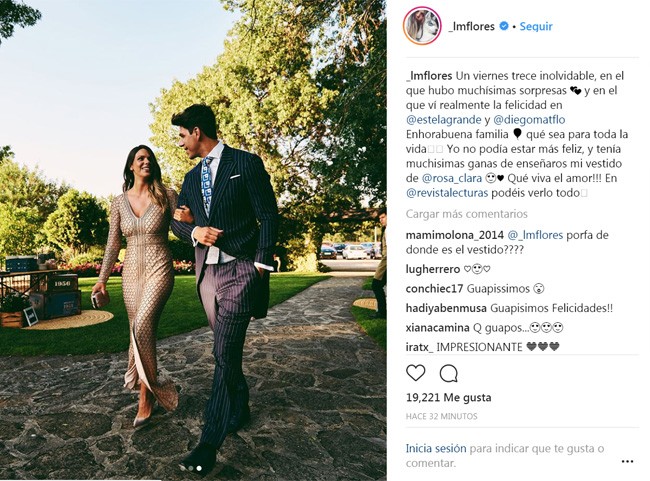View the 19,221 Me gusta likes list
The height and width of the screenshot is (481, 650).
tap(449, 397)
